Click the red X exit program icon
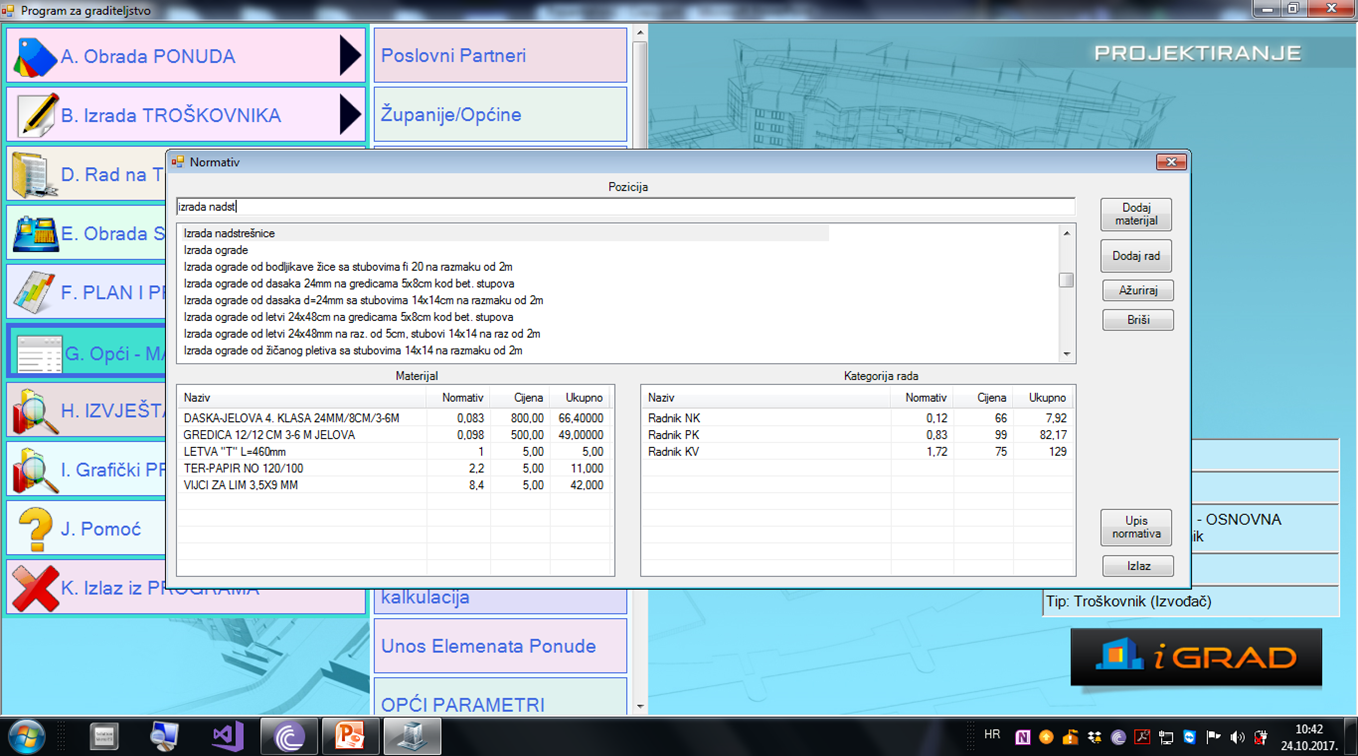 coord(35,588)
